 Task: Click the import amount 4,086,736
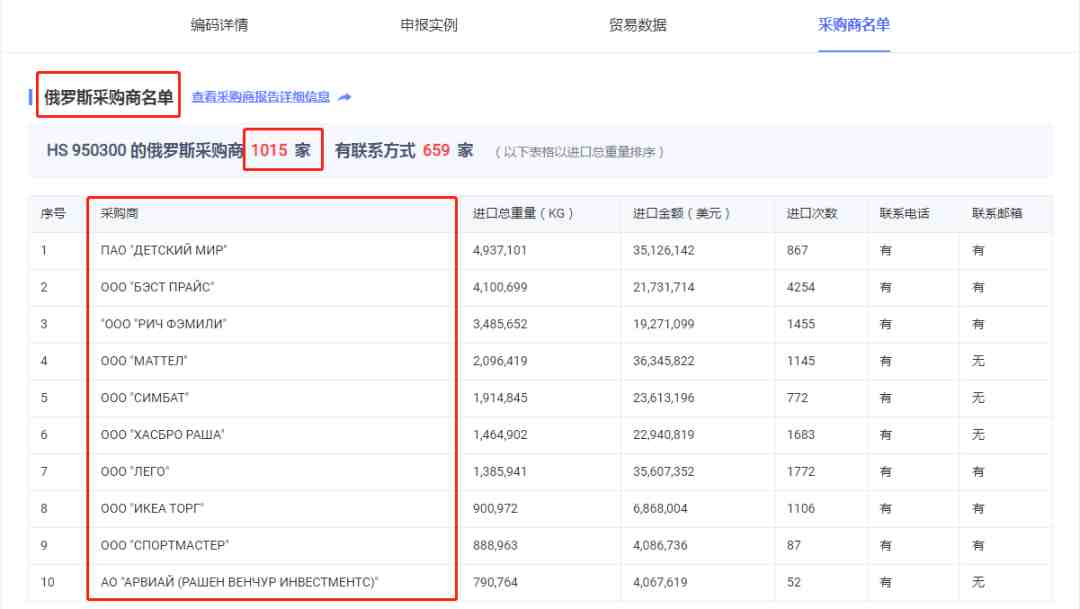(x=661, y=545)
